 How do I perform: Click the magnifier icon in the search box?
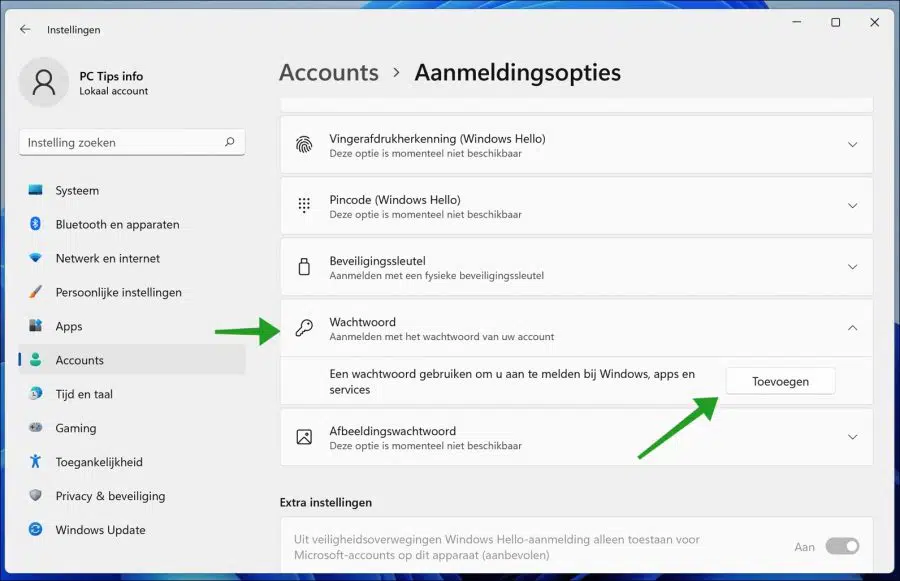click(x=230, y=142)
